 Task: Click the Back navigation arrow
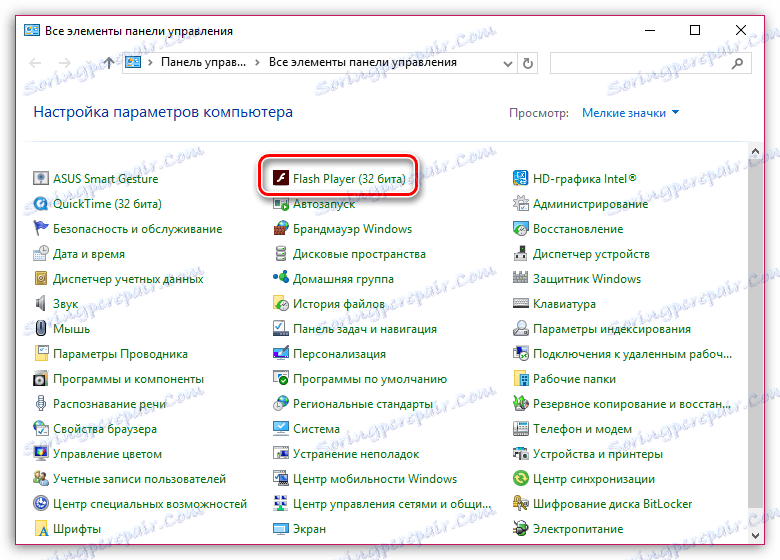coord(35,63)
